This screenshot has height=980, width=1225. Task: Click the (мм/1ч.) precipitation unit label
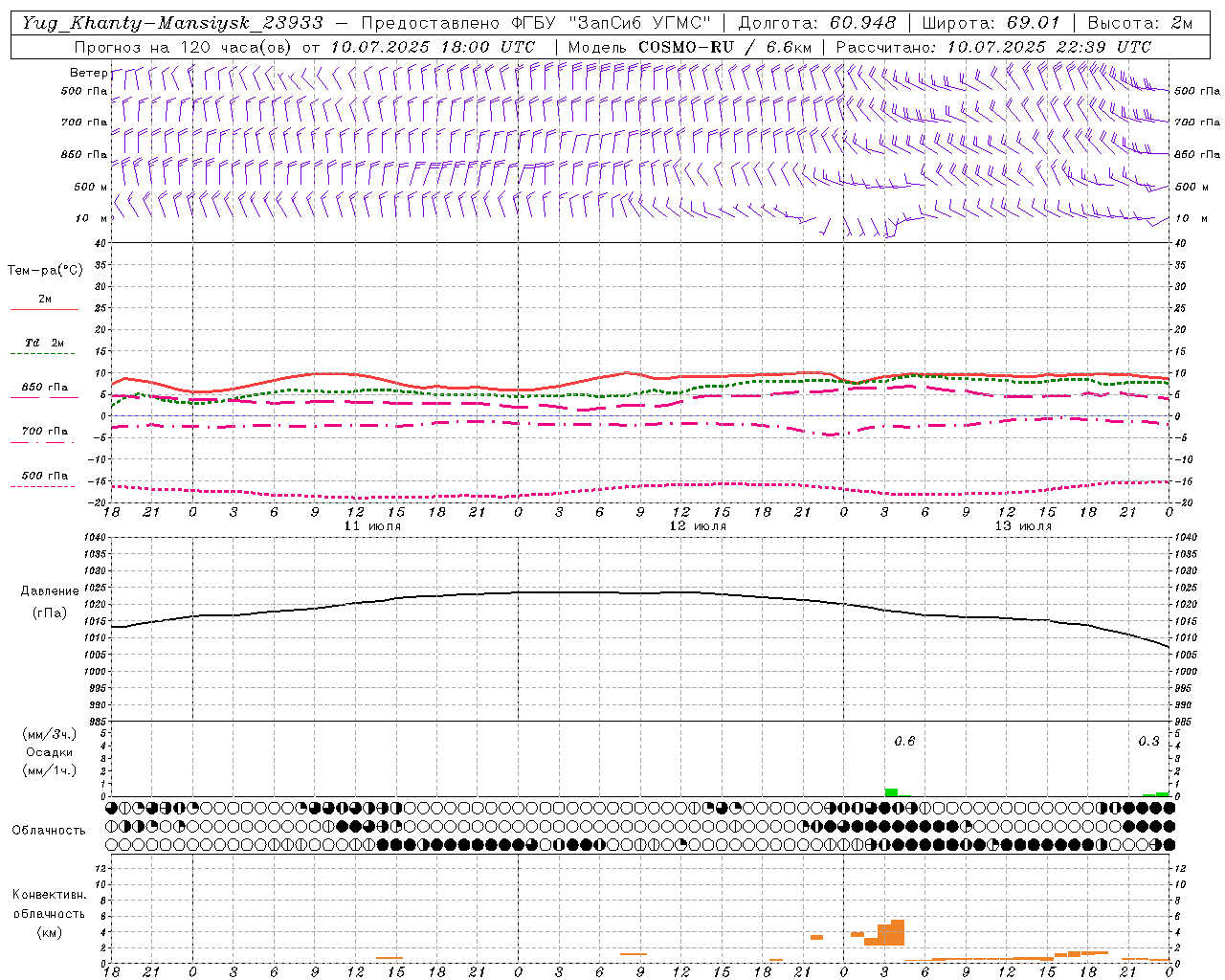[49, 770]
